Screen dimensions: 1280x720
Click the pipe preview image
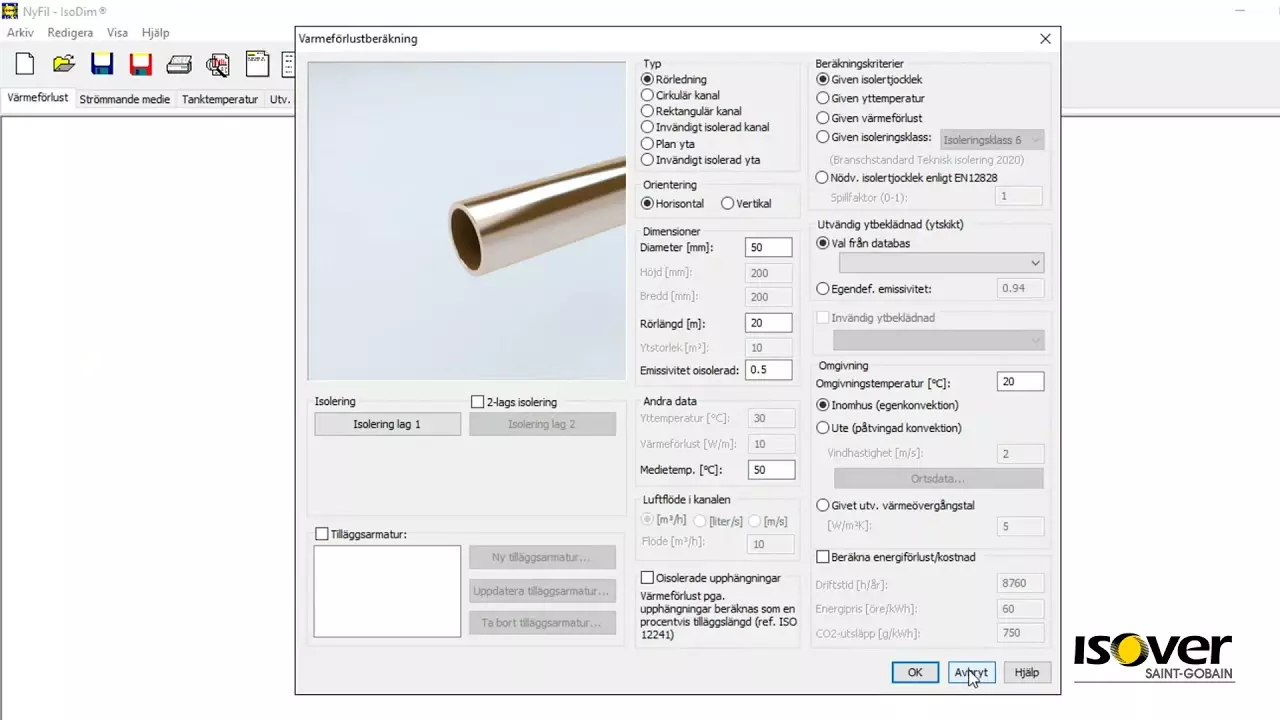pos(467,221)
